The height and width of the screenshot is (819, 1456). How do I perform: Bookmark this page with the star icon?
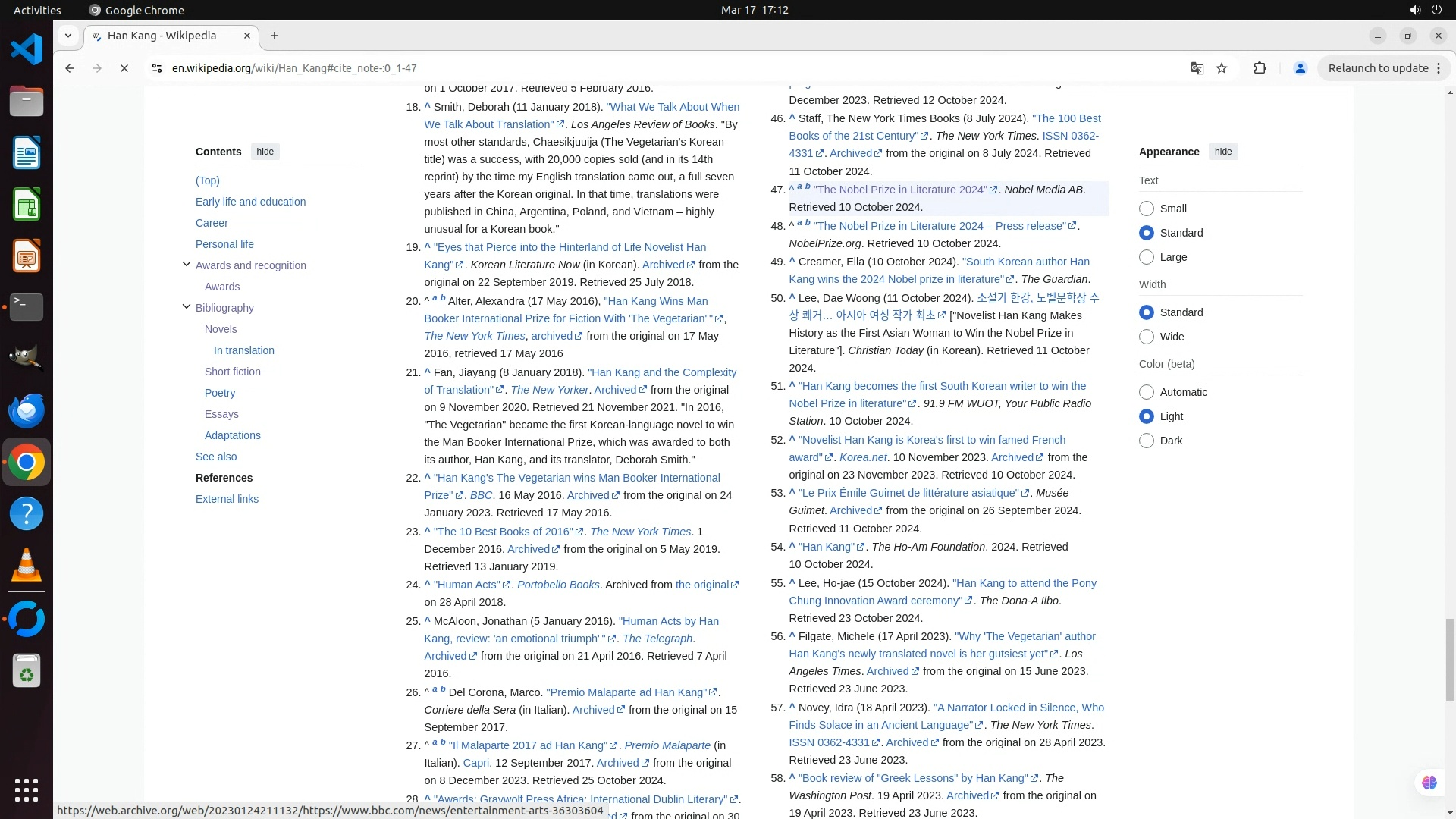pyautogui.click(x=1222, y=68)
